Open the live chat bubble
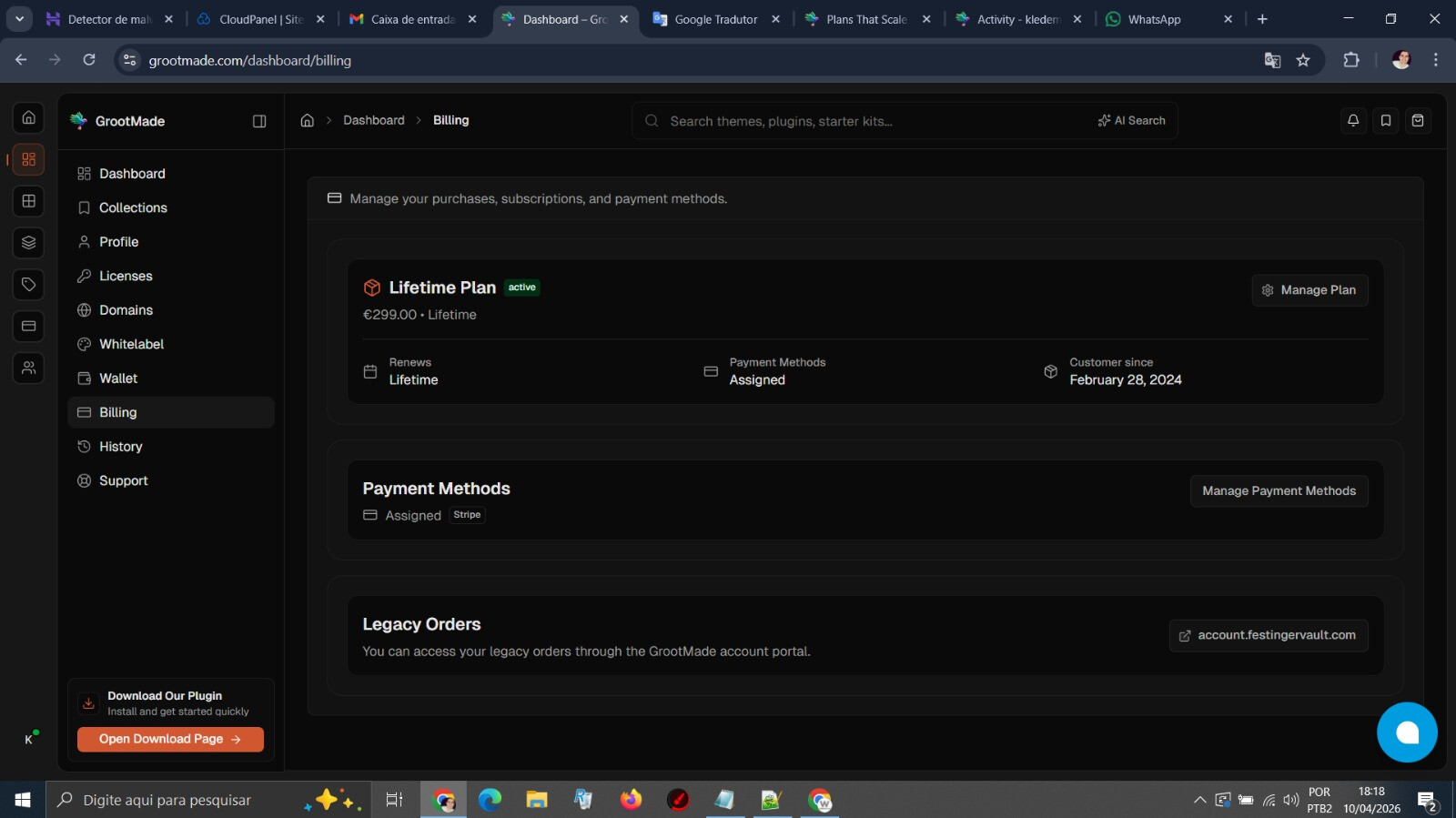This screenshot has height=818, width=1456. click(x=1406, y=732)
